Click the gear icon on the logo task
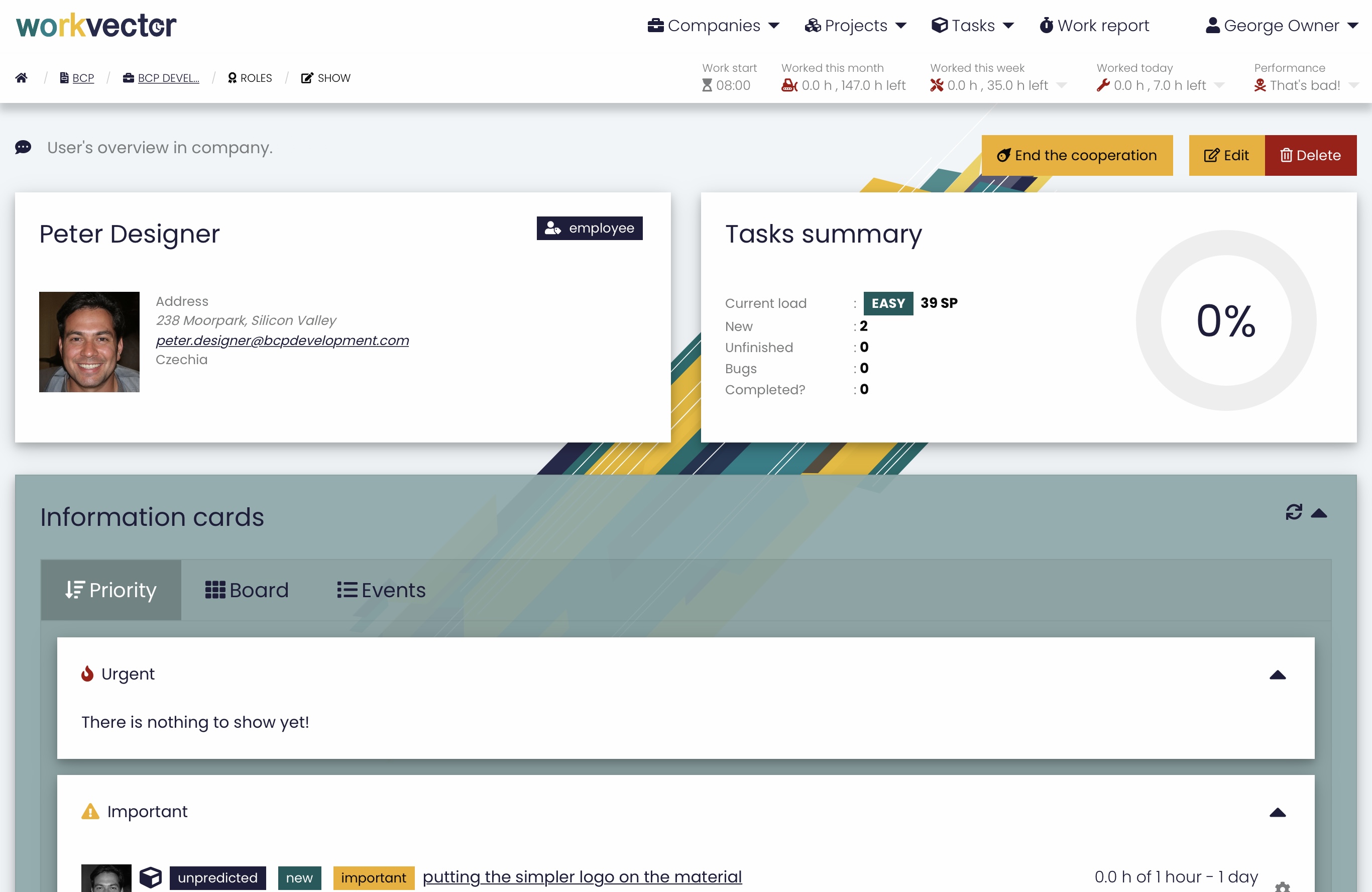 [x=1282, y=886]
